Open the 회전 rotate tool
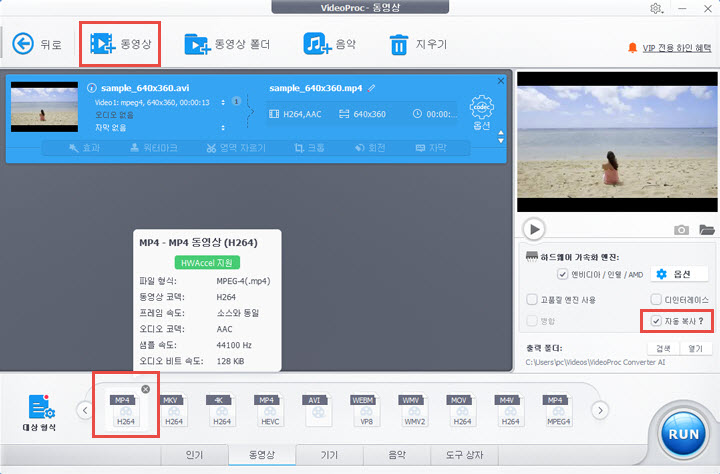This screenshot has height=474, width=720. (370, 148)
